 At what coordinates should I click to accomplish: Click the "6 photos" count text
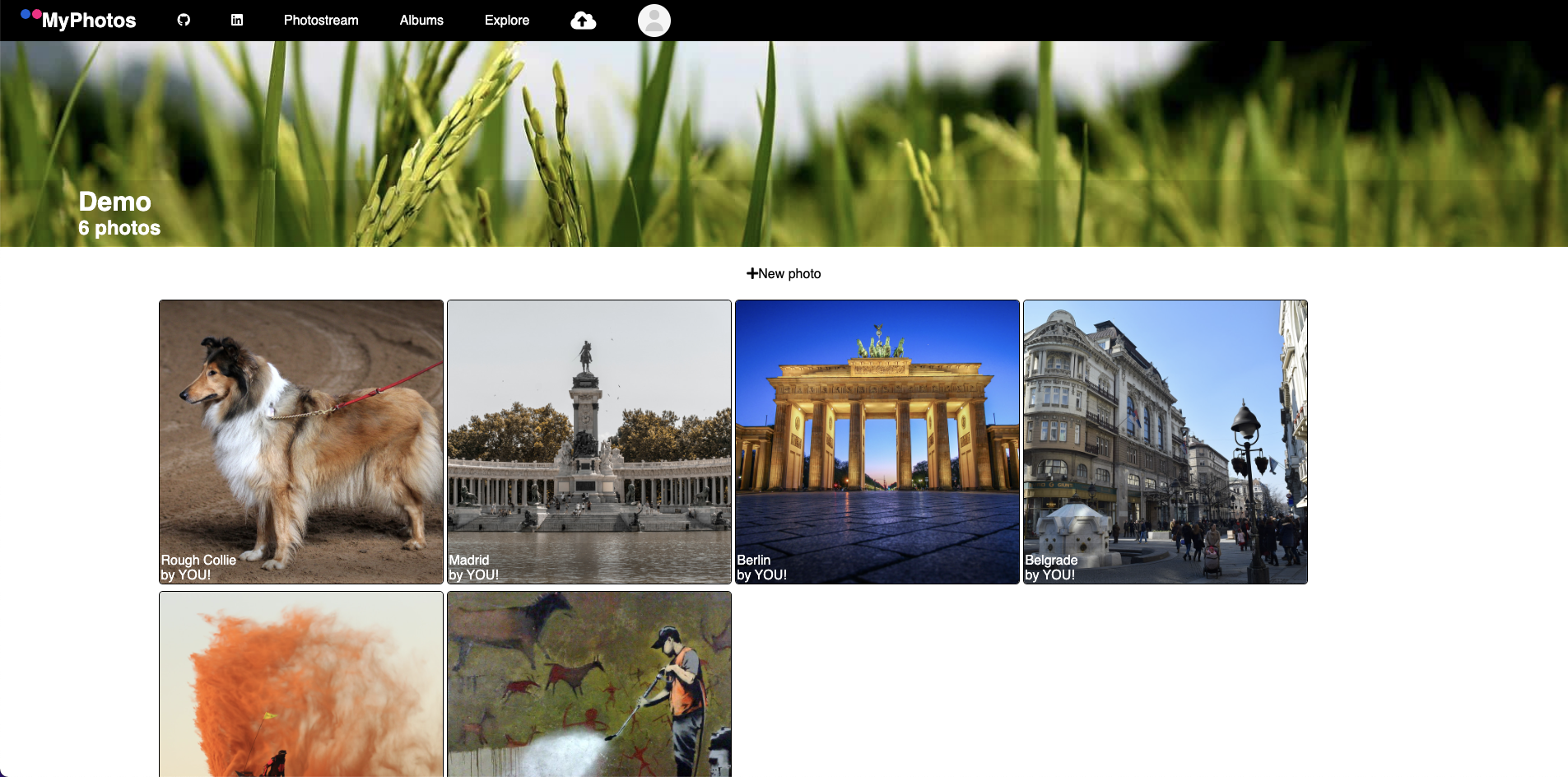click(119, 228)
